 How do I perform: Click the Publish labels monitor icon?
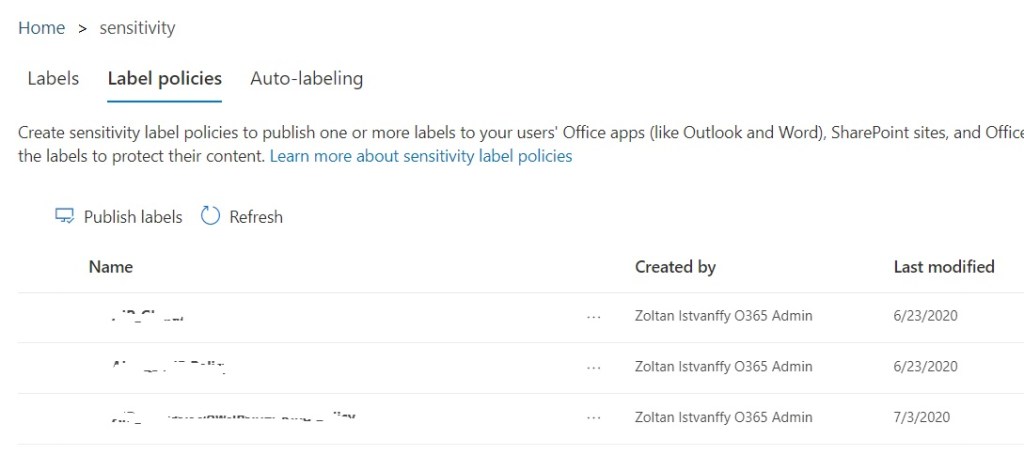65,216
